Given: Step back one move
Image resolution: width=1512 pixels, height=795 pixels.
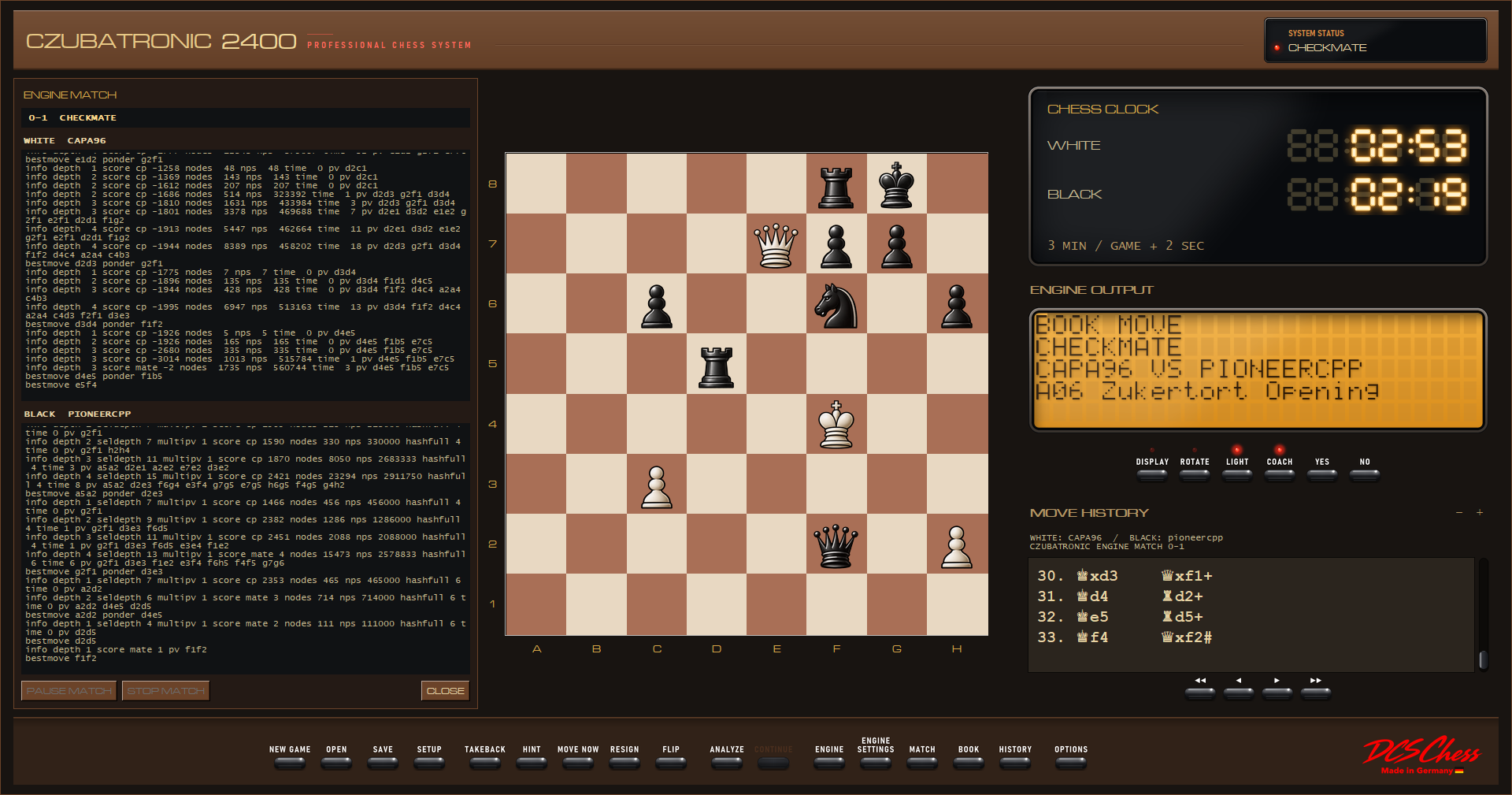Looking at the screenshot, I should (1239, 693).
